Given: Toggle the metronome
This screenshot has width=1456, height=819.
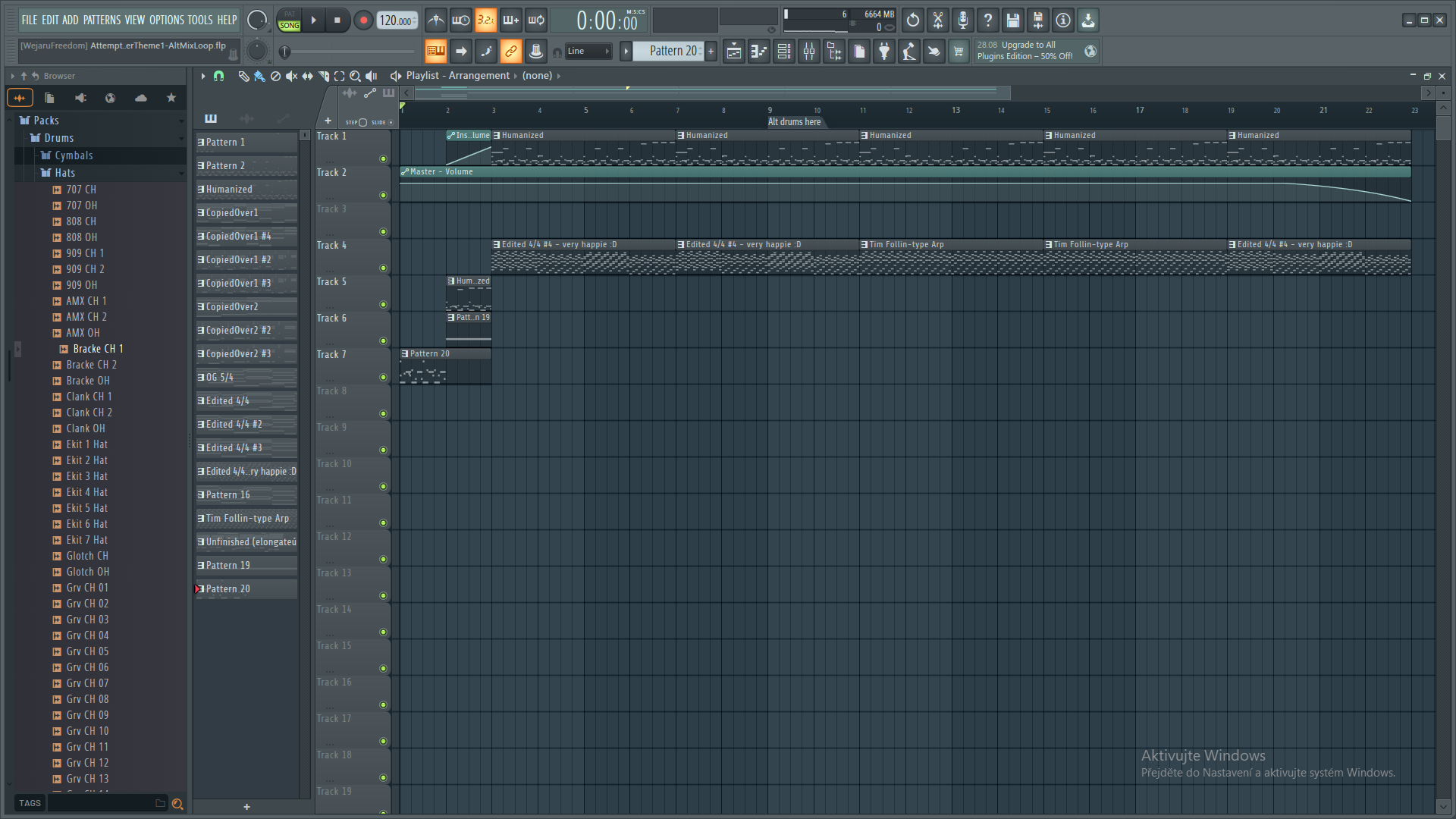Looking at the screenshot, I should coord(435,20).
